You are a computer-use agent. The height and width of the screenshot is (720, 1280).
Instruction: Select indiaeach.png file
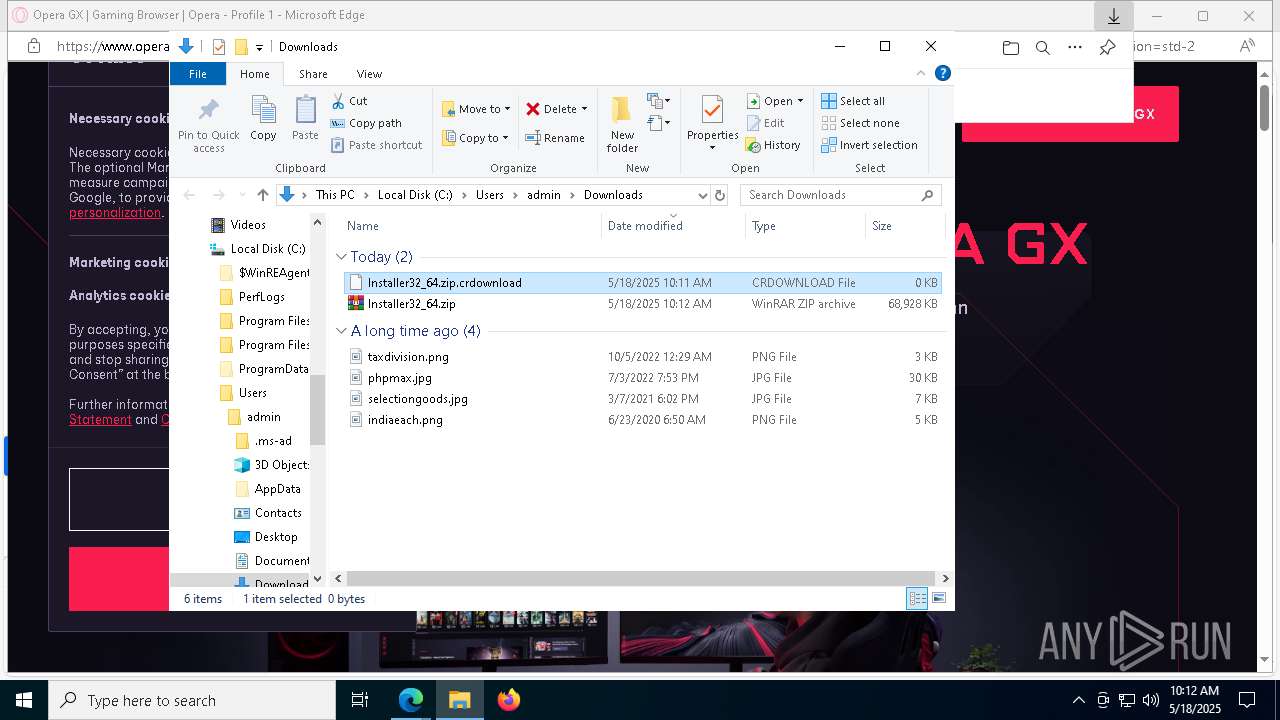point(642,420)
